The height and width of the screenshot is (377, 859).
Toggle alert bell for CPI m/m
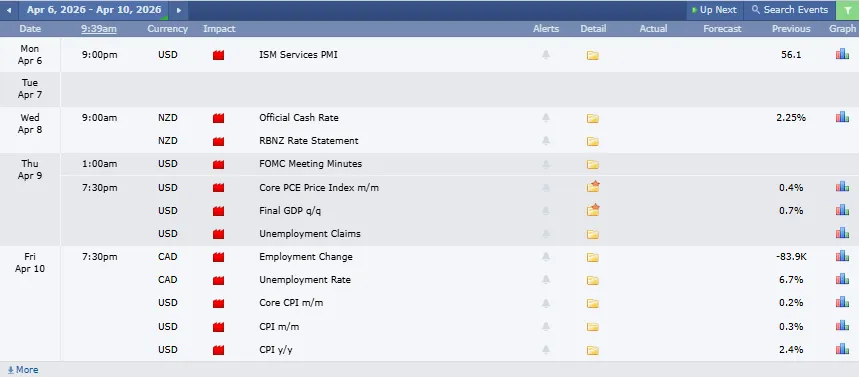click(x=546, y=327)
